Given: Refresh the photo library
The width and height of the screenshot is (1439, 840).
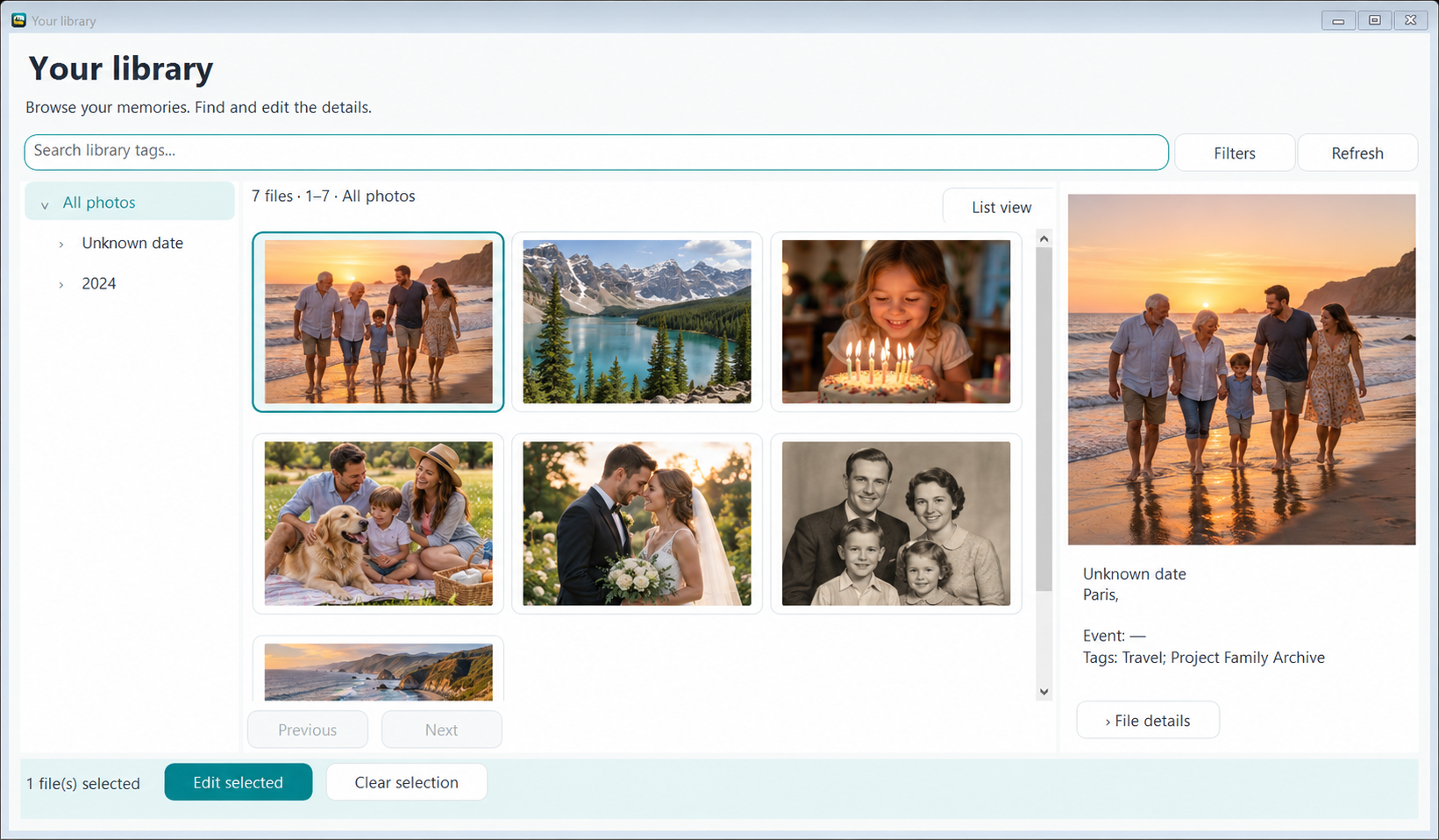Looking at the screenshot, I should [1357, 153].
